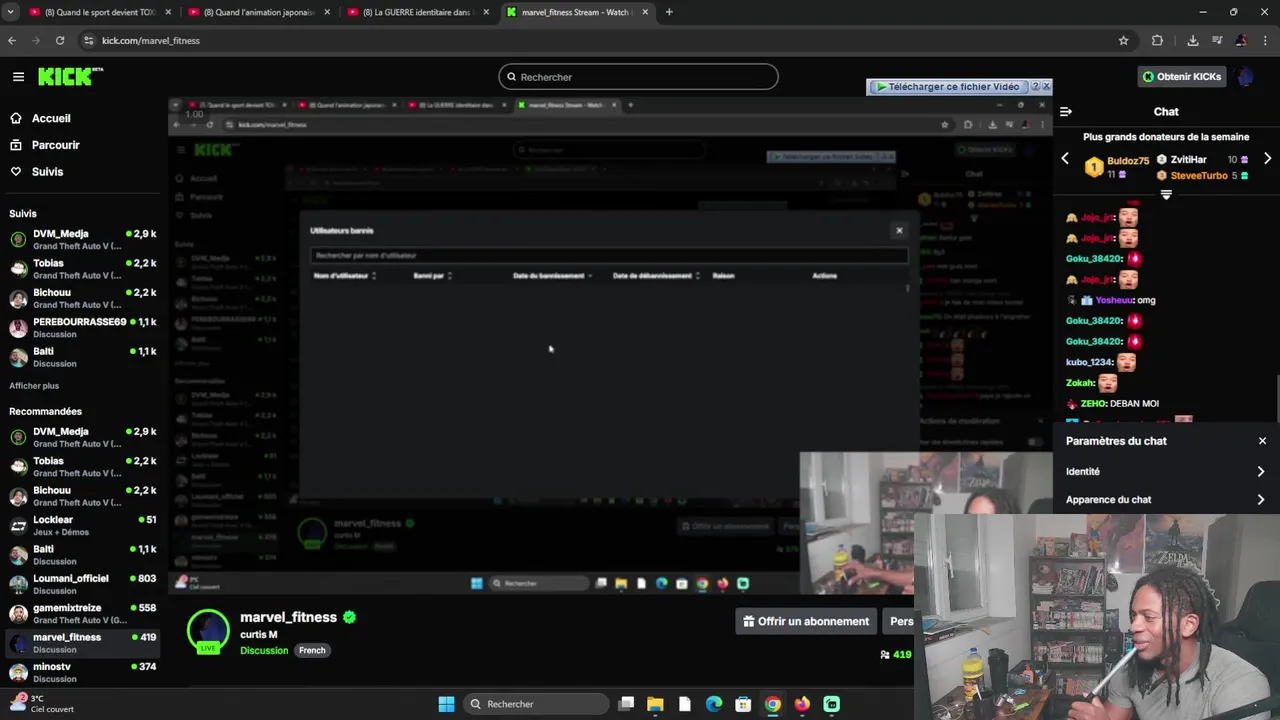Viewport: 1280px width, 720px height.
Task: Switch to tab 'La GUERRE identitaire dans'
Action: [x=418, y=12]
